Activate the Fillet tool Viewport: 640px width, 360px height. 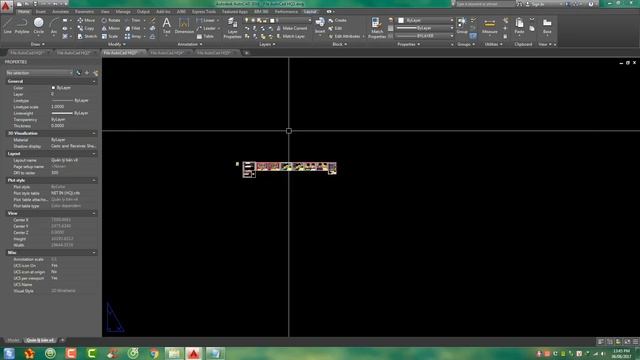[133, 28]
